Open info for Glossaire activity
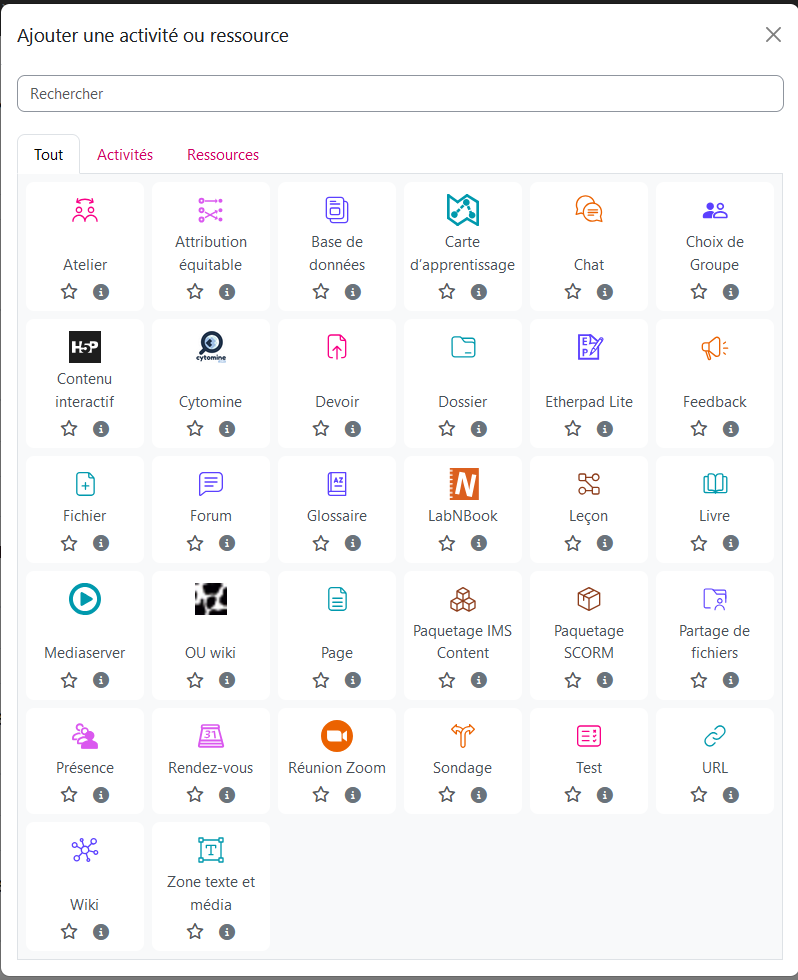This screenshot has height=980, width=798. [x=353, y=543]
